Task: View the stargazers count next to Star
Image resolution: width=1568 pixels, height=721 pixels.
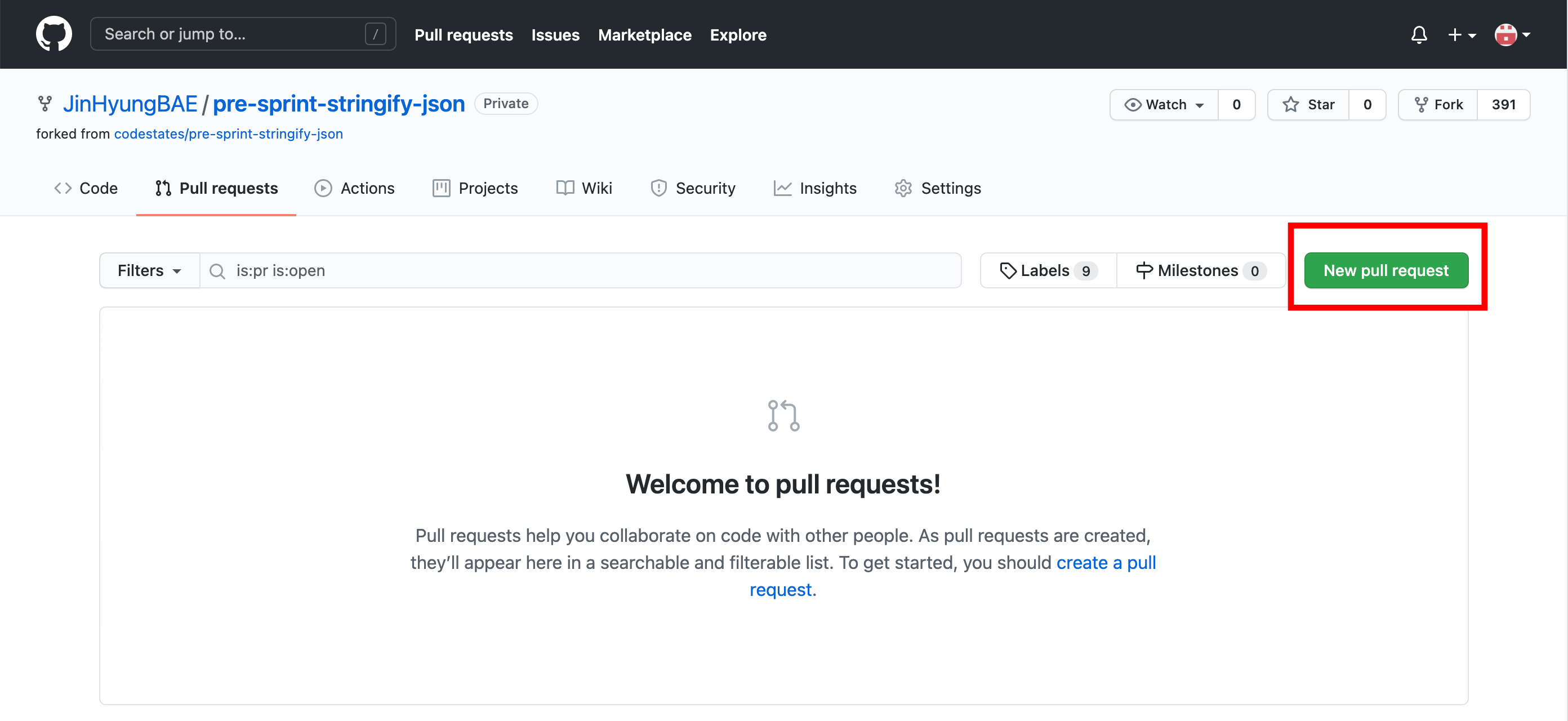Action: [x=1366, y=105]
